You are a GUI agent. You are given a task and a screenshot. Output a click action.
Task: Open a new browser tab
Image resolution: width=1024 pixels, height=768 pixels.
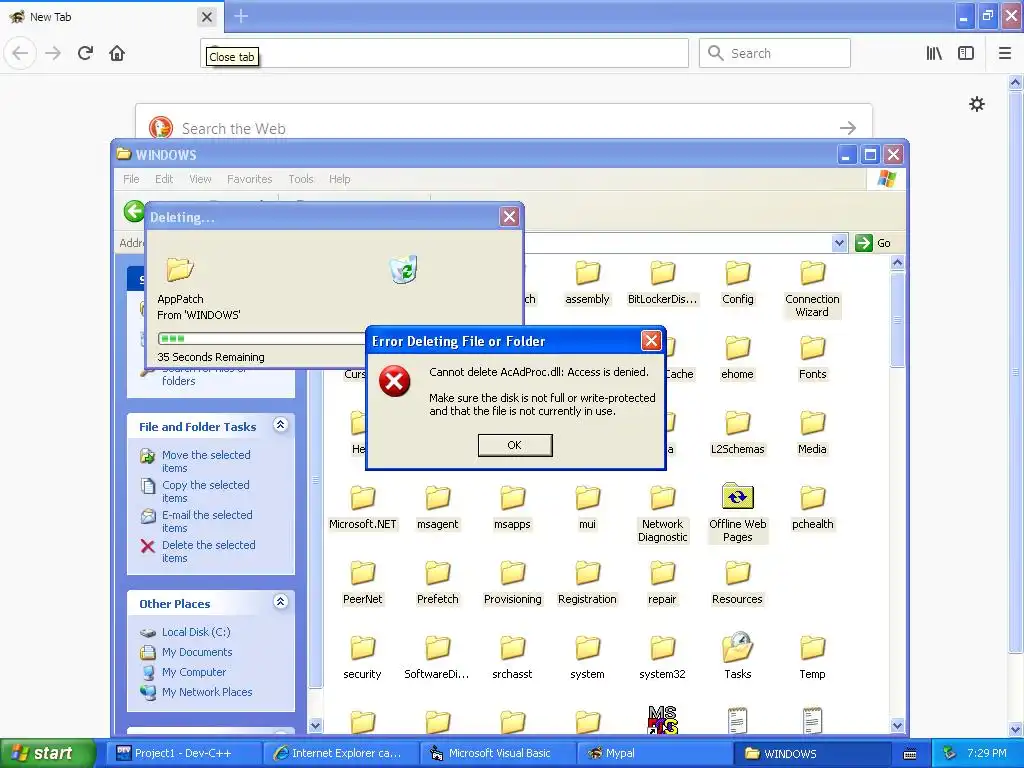coord(241,16)
